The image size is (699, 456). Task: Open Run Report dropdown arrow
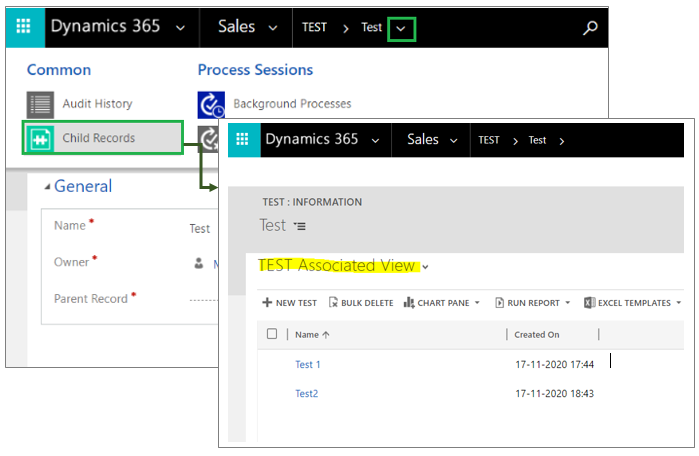pos(567,303)
